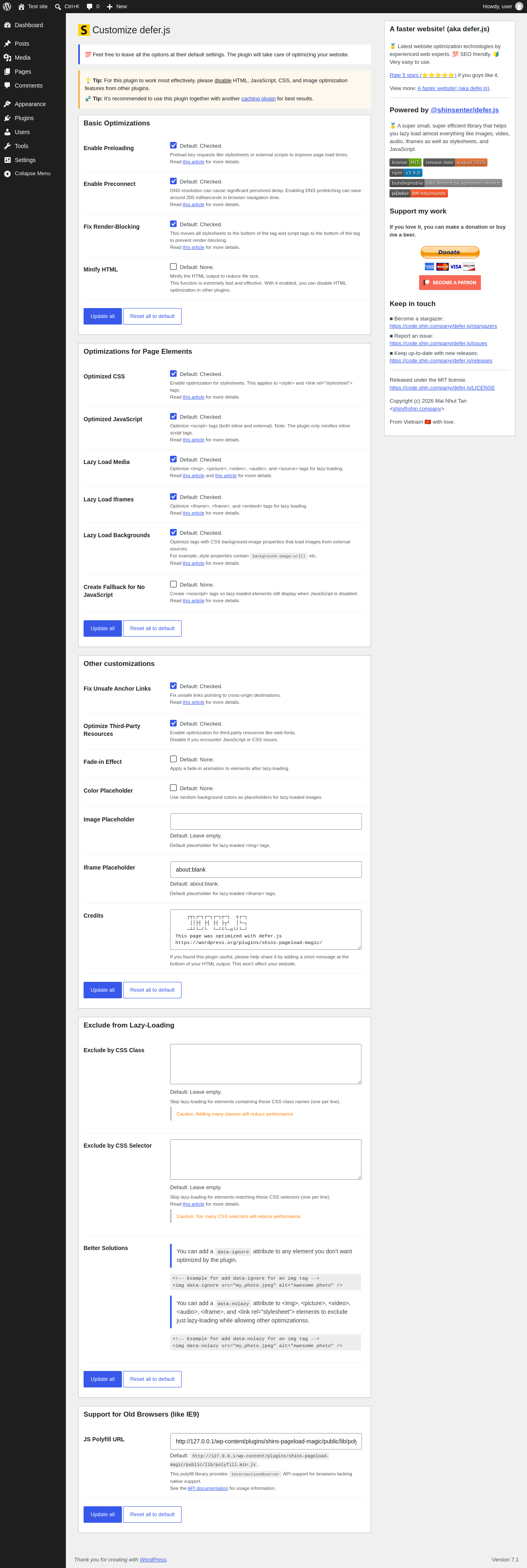Click the Plugins plug icon in the sidebar
The height and width of the screenshot is (1568, 527).
7,118
